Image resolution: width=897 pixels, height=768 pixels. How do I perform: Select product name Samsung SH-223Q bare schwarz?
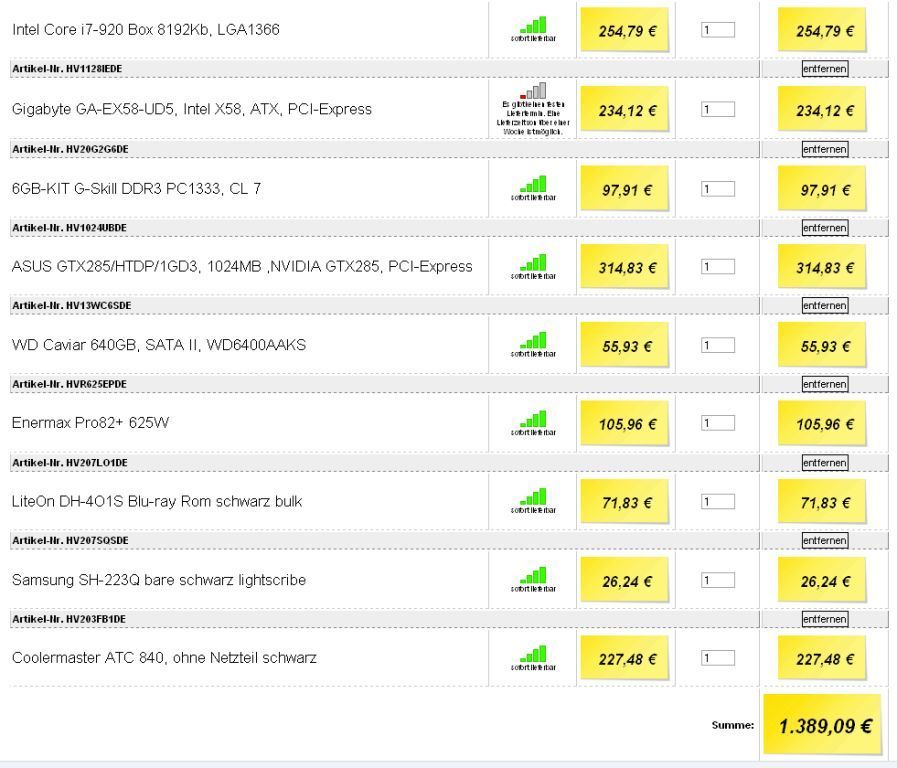click(x=159, y=580)
